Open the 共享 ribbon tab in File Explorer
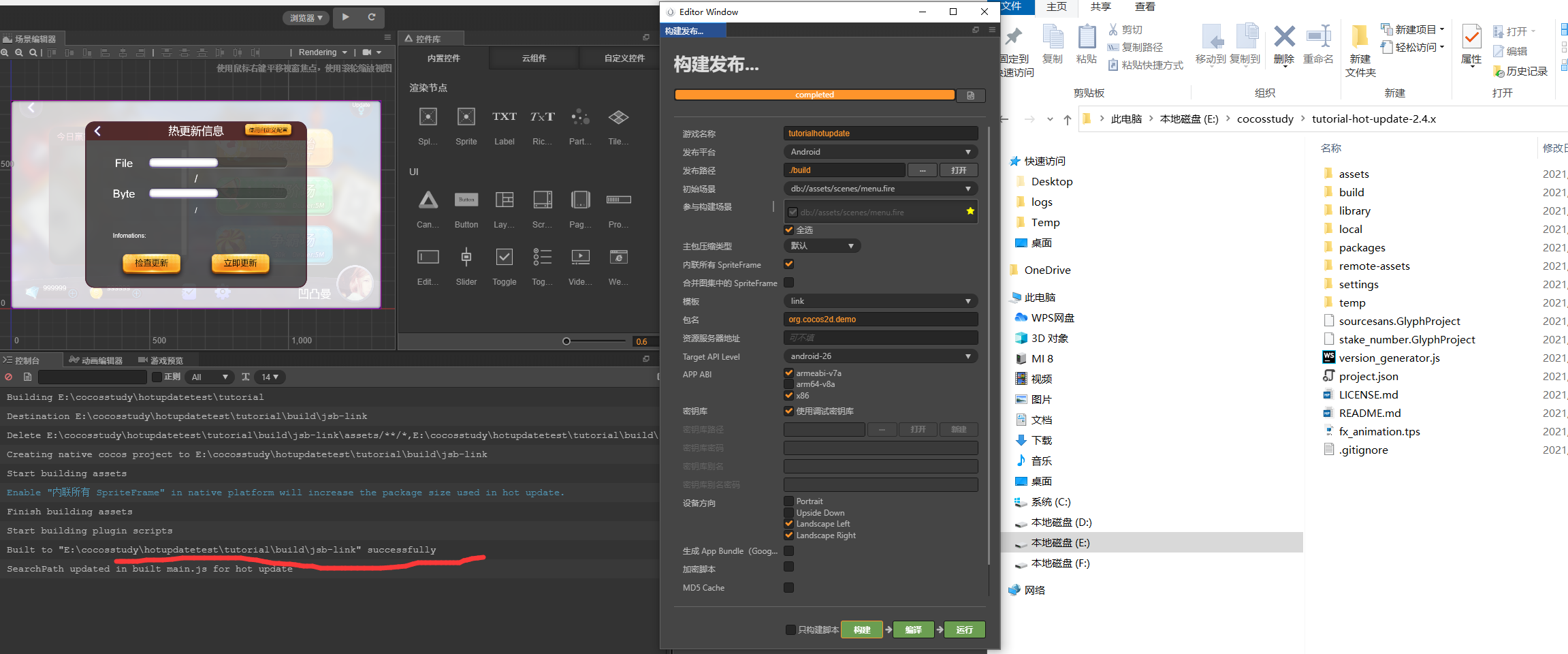This screenshot has height=654, width=1568. (1100, 7)
